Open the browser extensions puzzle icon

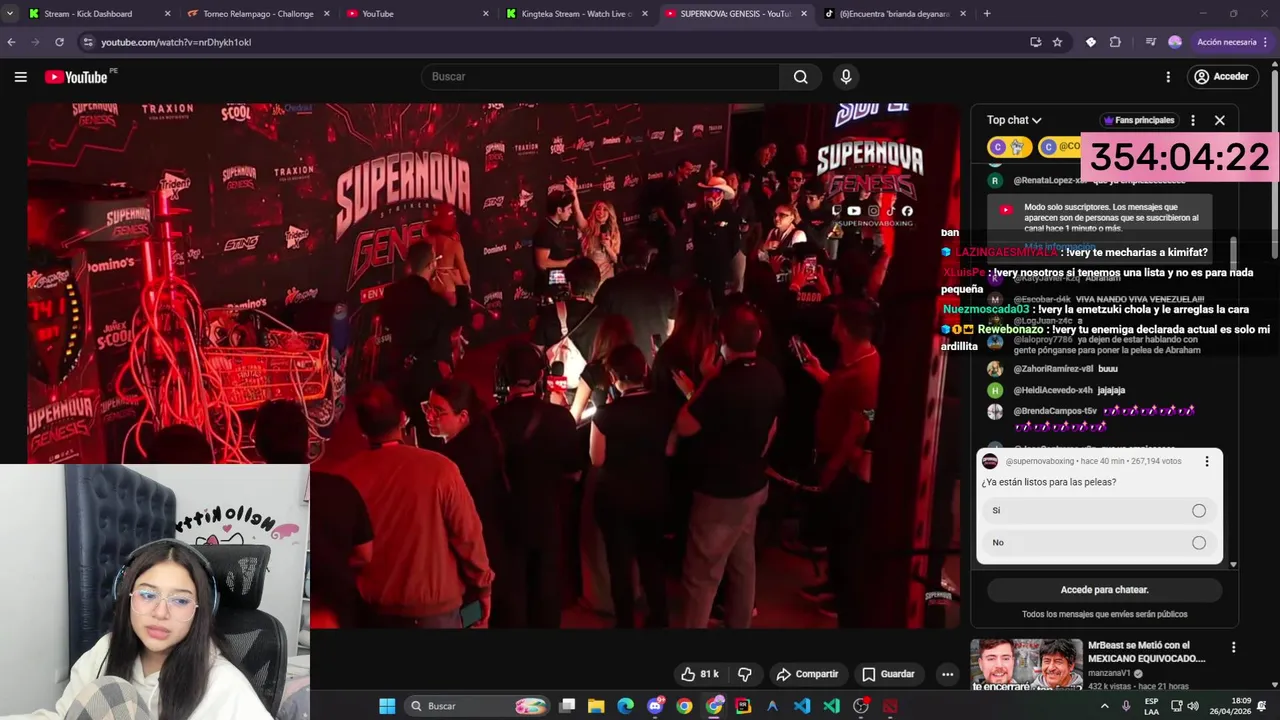(1115, 42)
